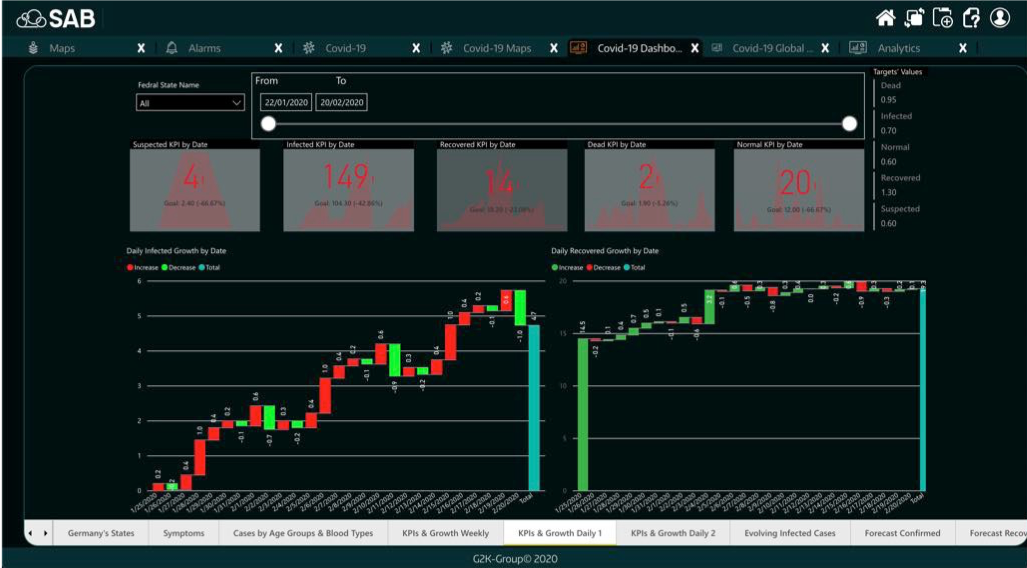Image resolution: width=1027 pixels, height=568 pixels.
Task: Open the help question mark icon
Action: [x=971, y=17]
